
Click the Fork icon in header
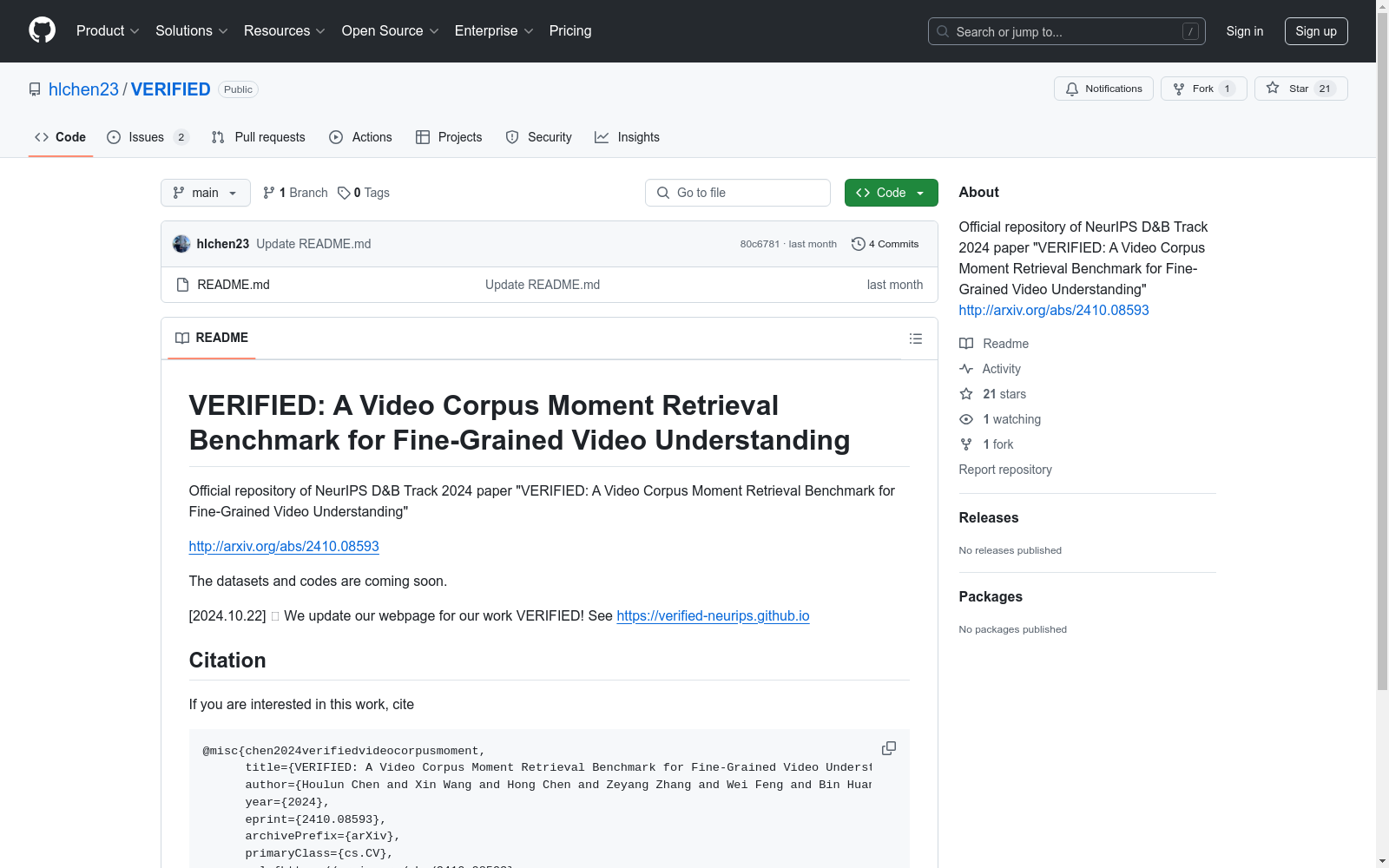point(1179,89)
